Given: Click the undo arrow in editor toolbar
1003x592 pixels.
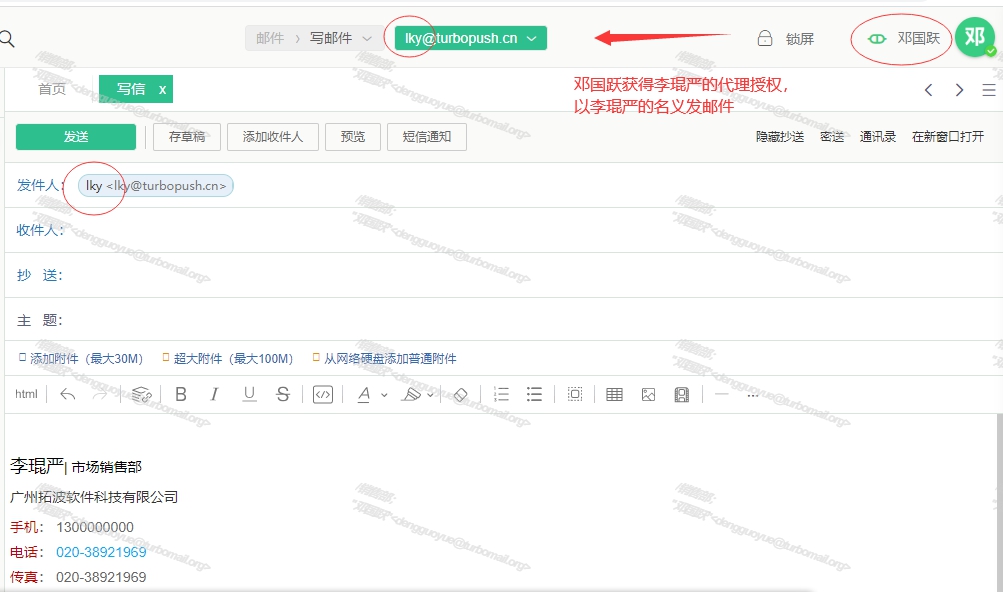Looking at the screenshot, I should tap(68, 395).
